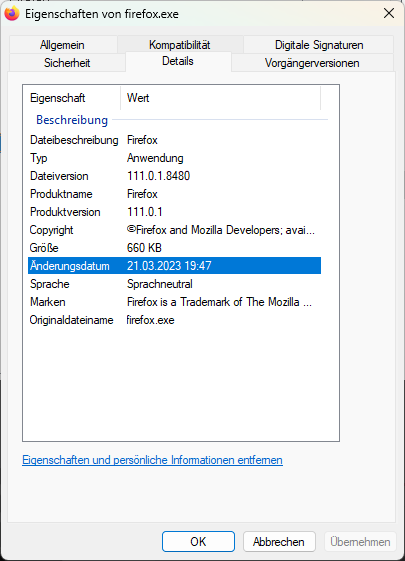Click the Wert column header
Viewport: 405px width, 561px height.
tap(220, 98)
